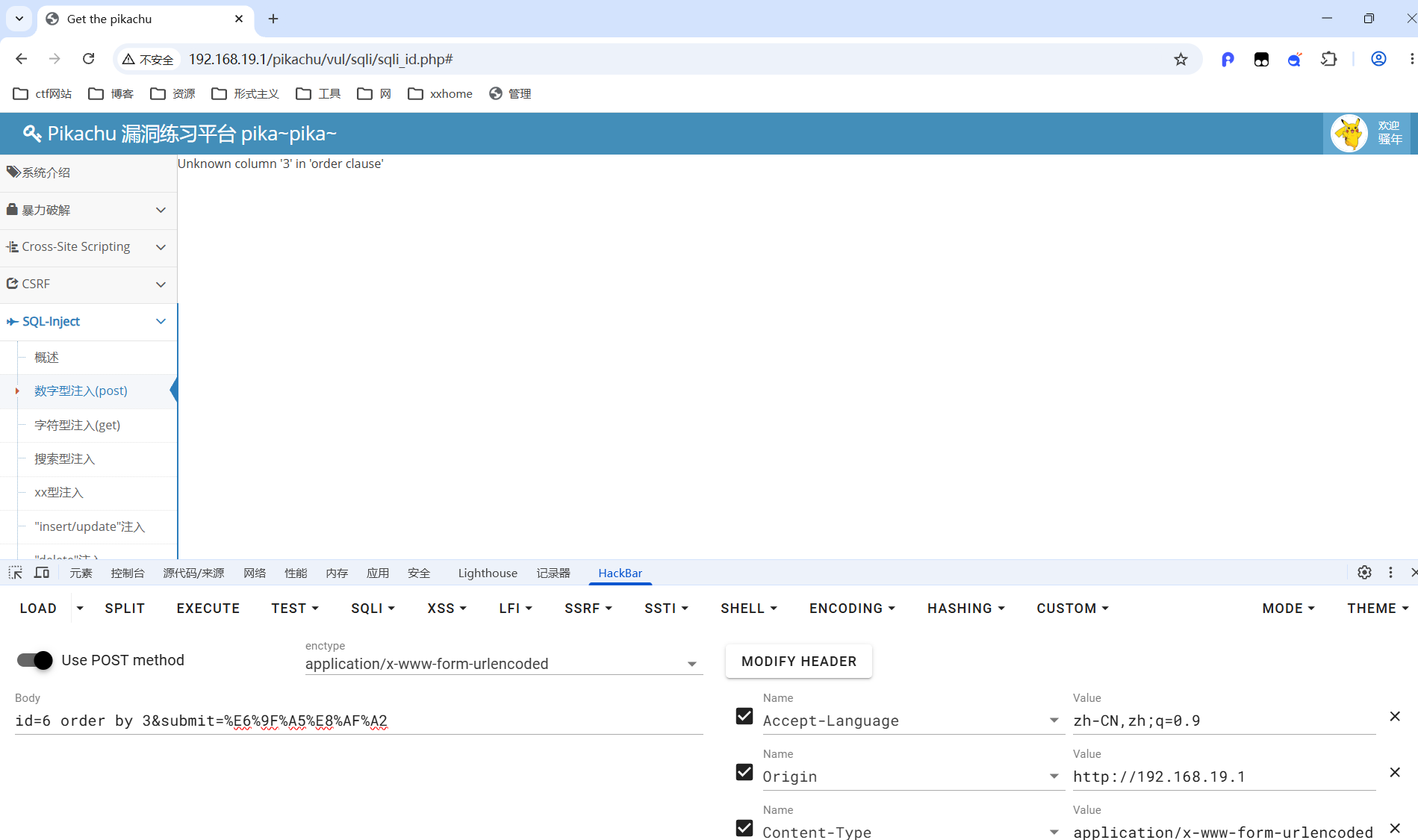Screen dimensions: 1418x840
Task: Open the tab search dropdown arrow
Action: pos(19,19)
